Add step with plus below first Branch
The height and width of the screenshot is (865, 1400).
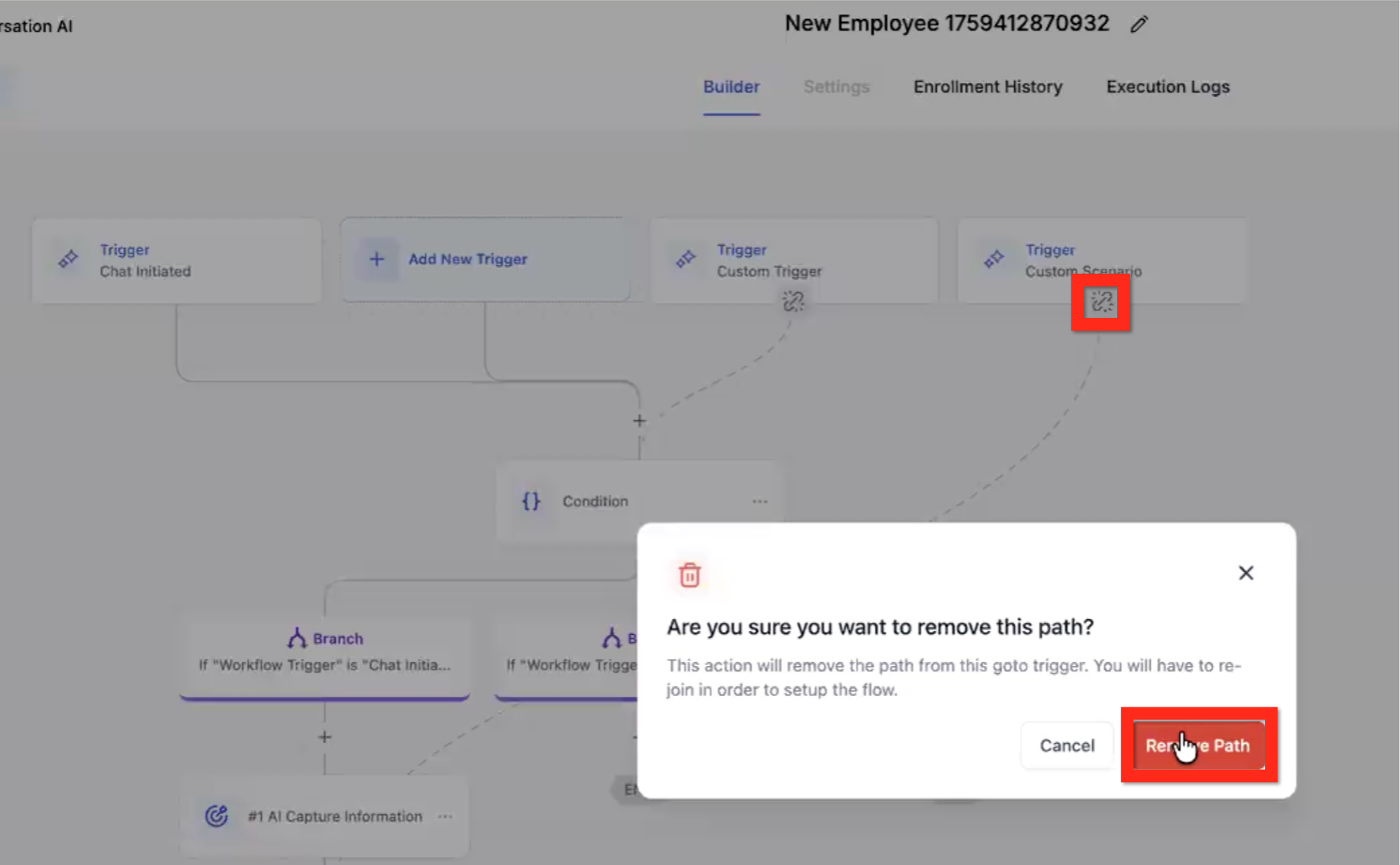coord(324,737)
